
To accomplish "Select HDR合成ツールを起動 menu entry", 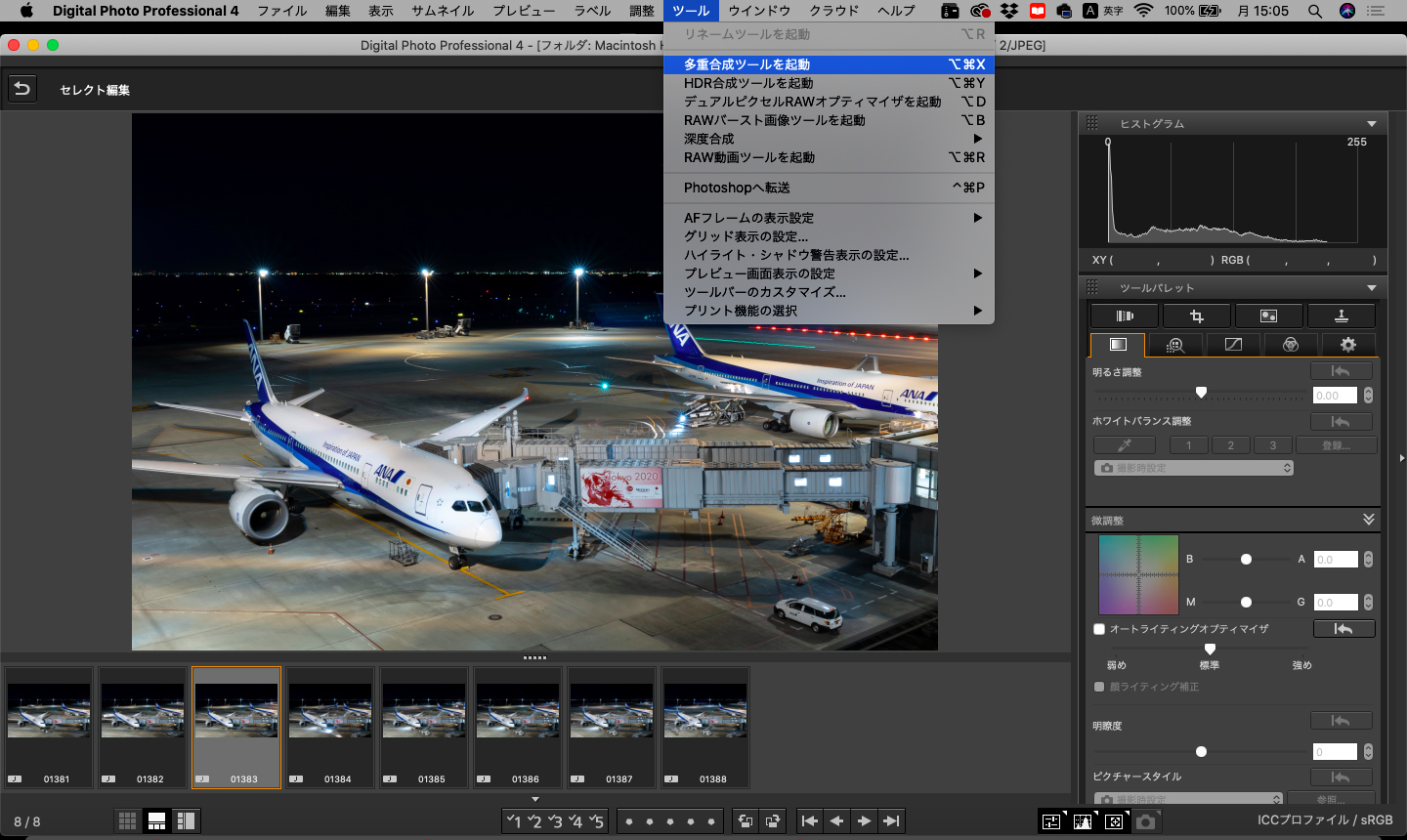I will tap(748, 83).
